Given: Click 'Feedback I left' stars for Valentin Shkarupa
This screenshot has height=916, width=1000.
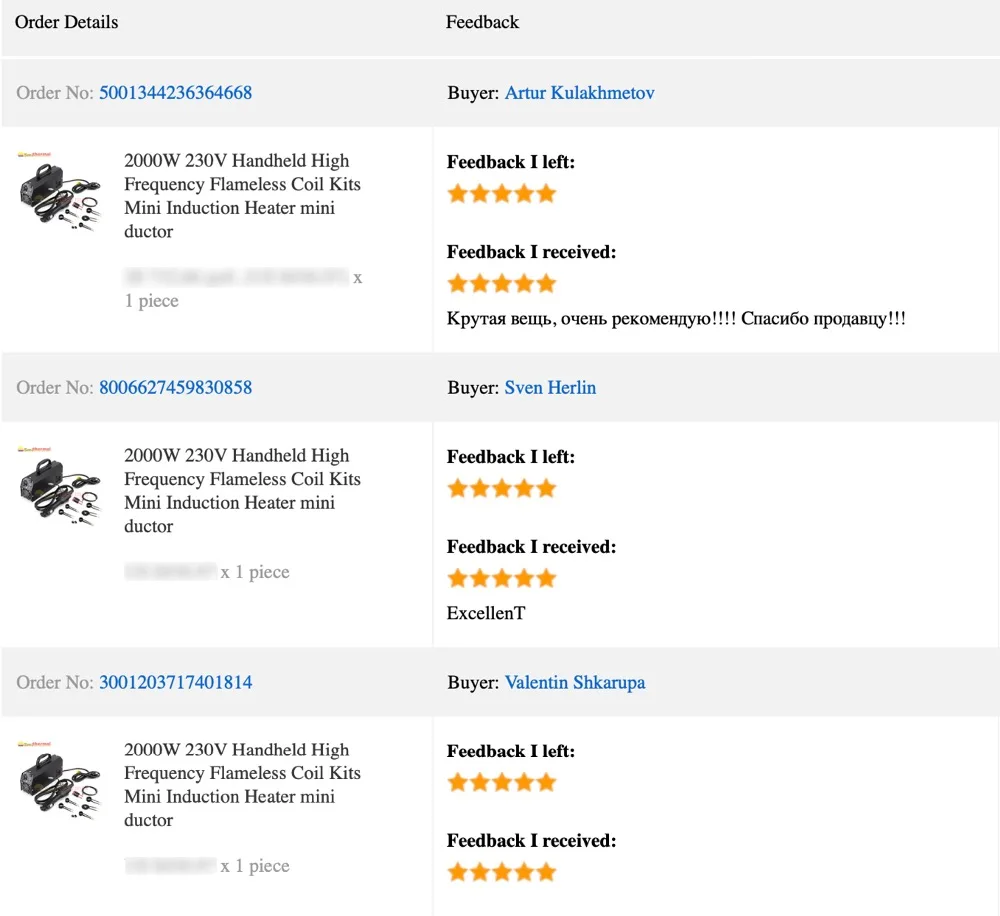Looking at the screenshot, I should coord(501,782).
